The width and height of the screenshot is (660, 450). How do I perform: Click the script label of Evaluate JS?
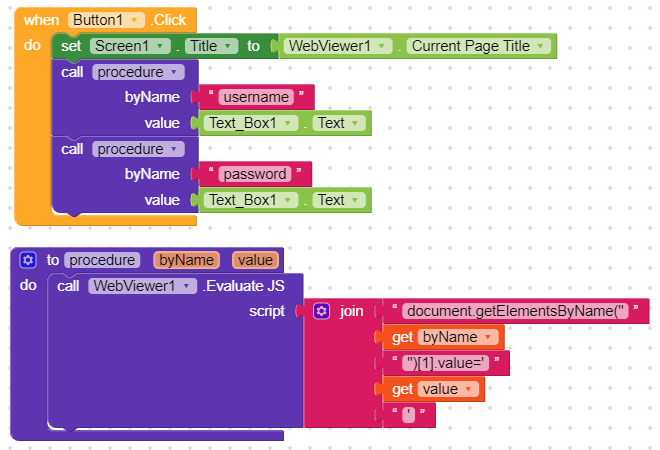pos(267,311)
